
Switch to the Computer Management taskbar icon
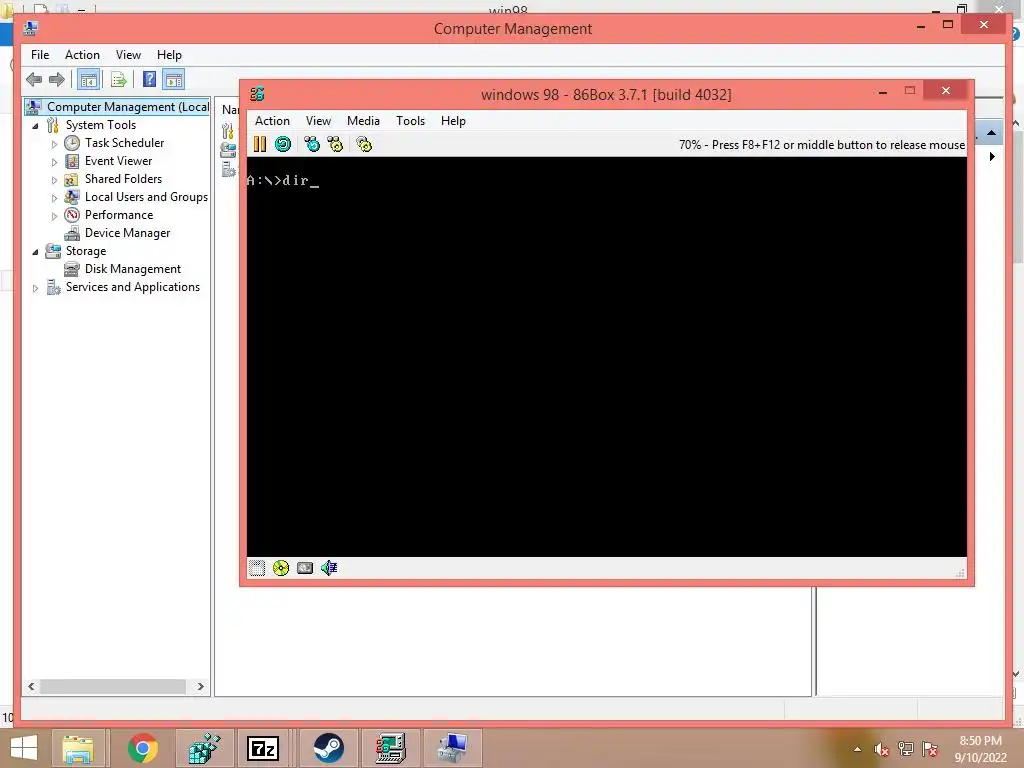pyautogui.click(x=453, y=748)
